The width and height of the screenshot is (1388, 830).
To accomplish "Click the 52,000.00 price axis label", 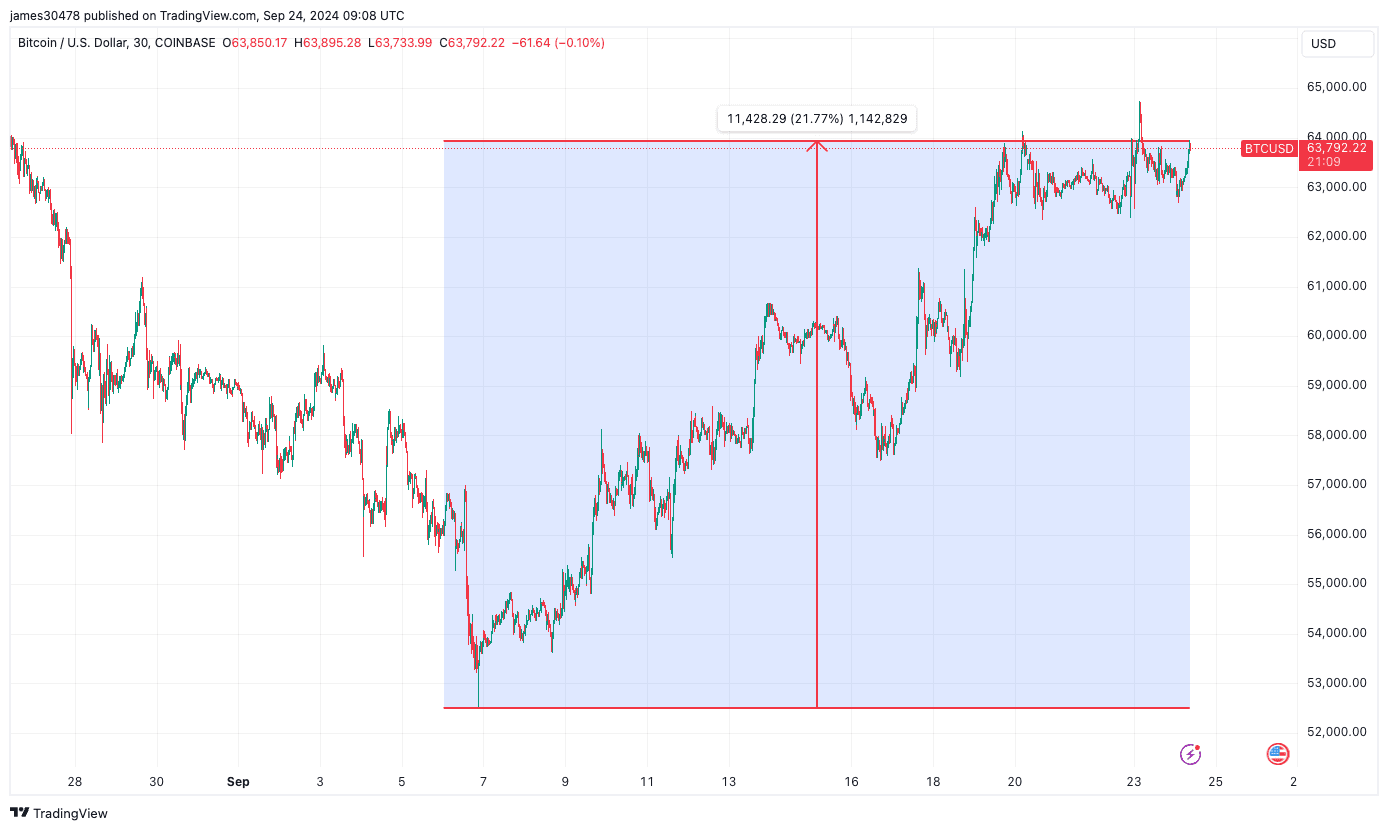I will (1336, 732).
